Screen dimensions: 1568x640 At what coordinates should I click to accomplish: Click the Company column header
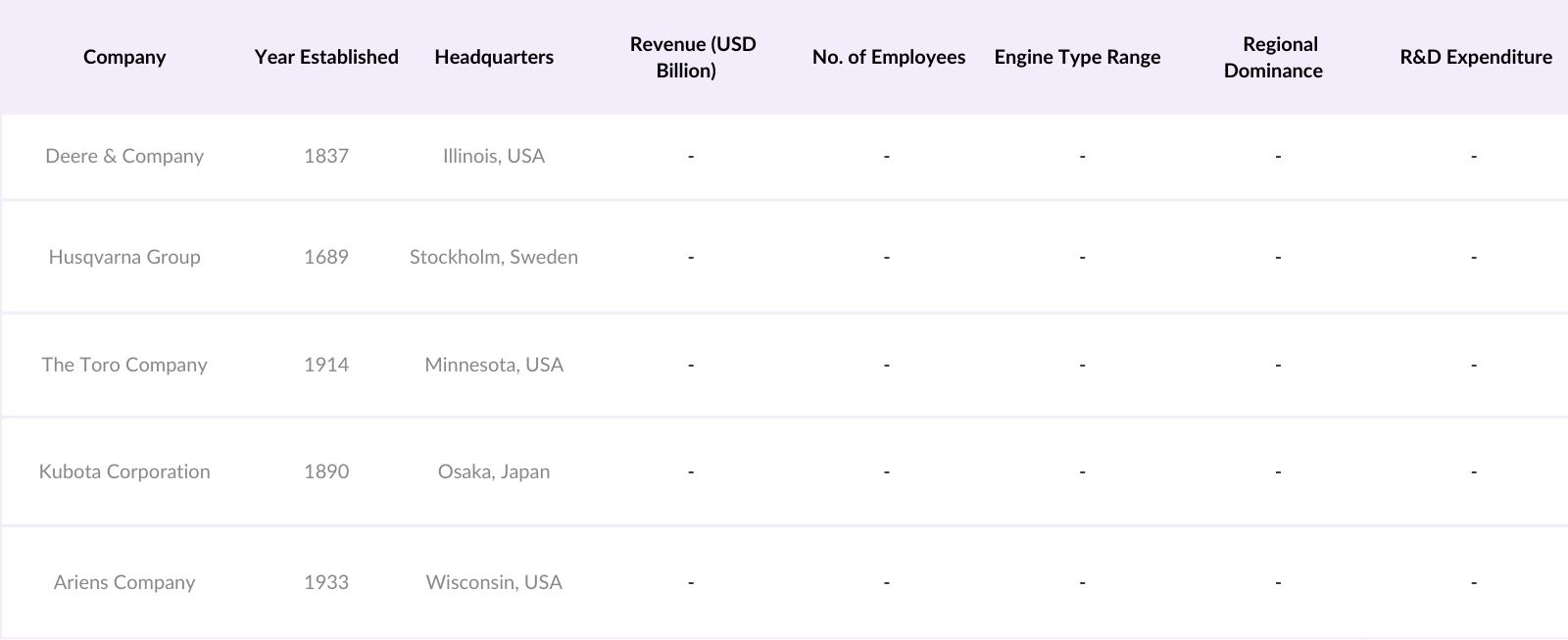click(124, 57)
